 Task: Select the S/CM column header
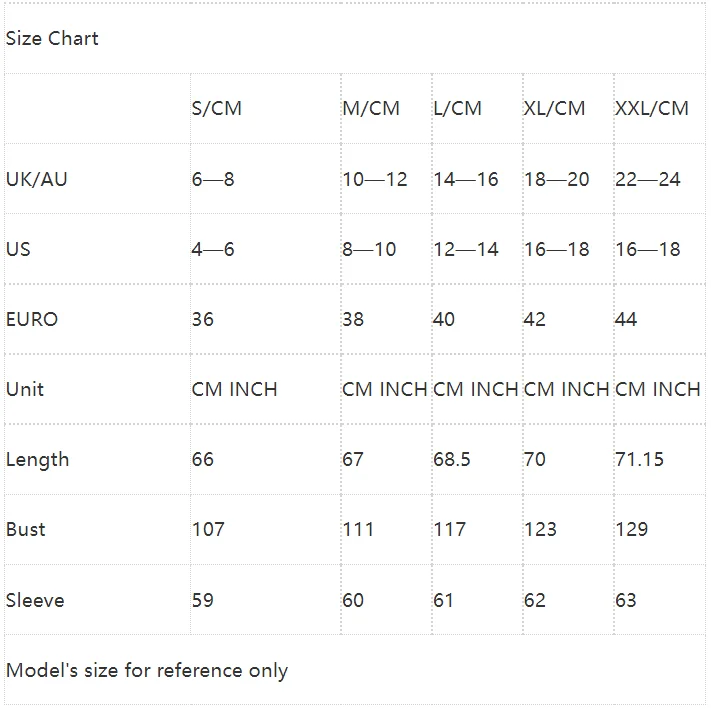217,108
